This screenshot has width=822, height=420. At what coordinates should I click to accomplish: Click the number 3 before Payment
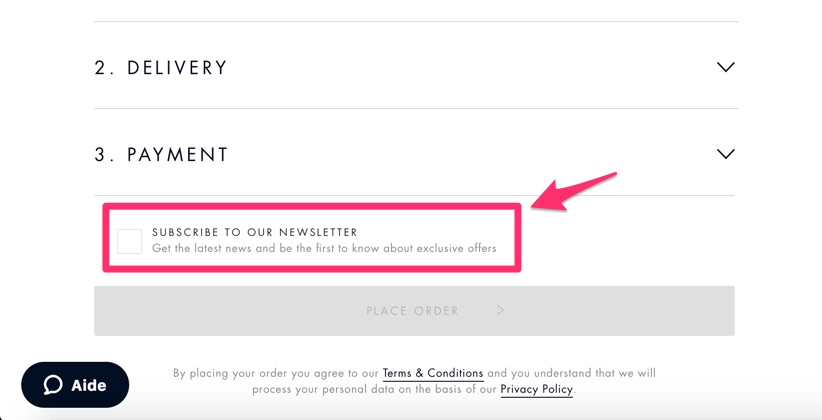(x=101, y=155)
